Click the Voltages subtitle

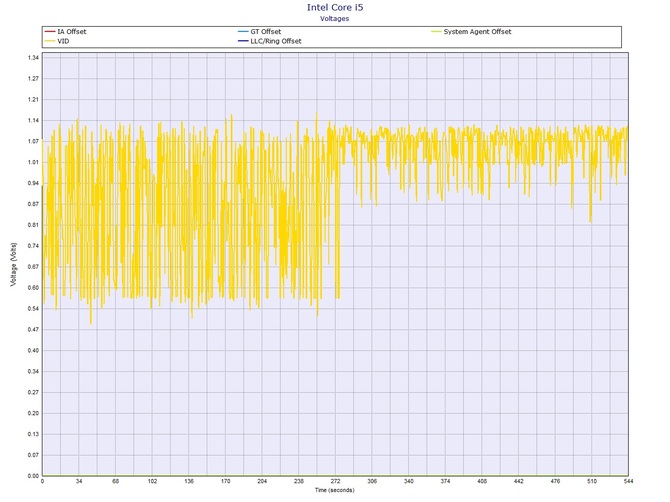335,19
